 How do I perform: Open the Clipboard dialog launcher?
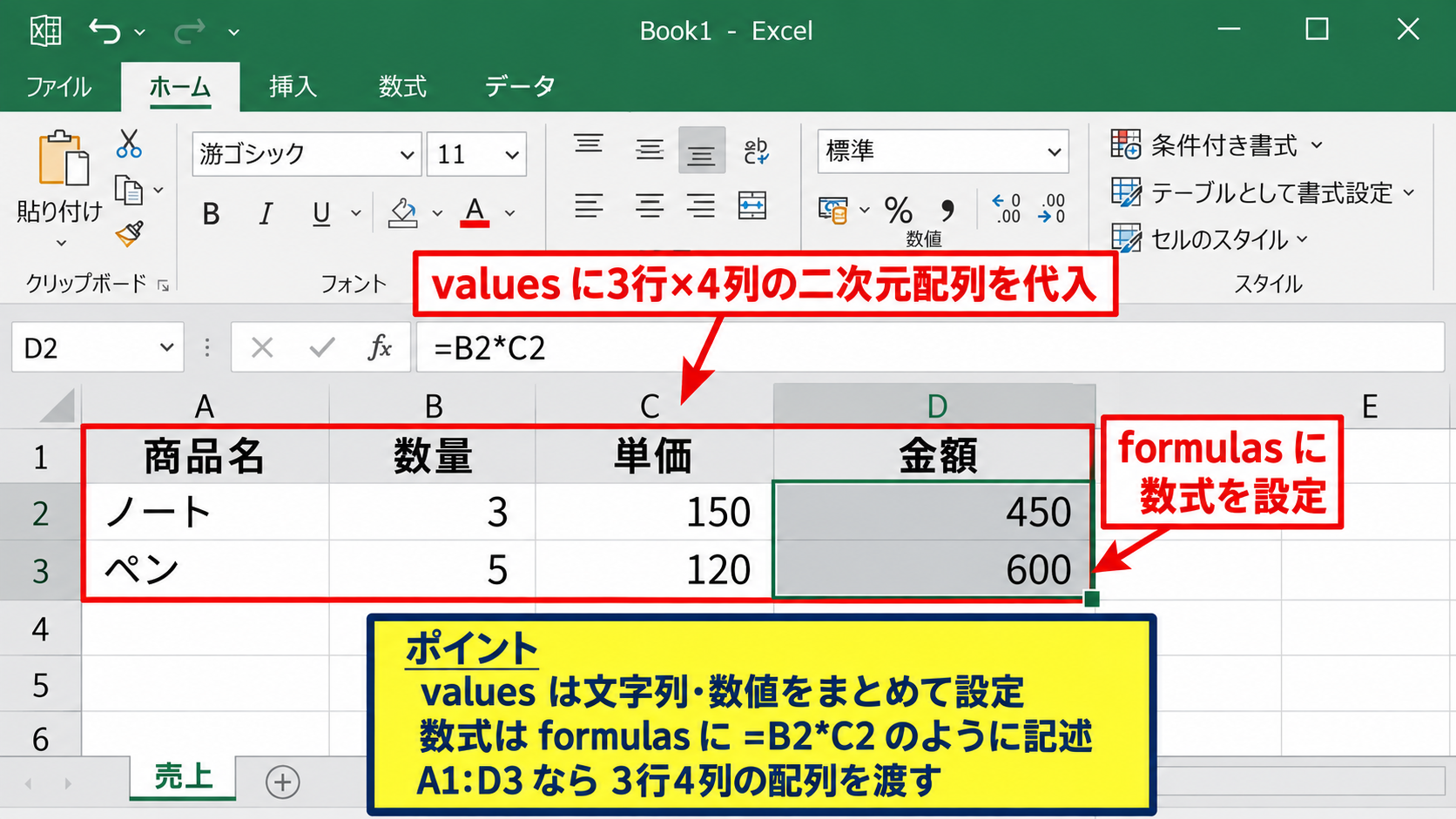(163, 285)
